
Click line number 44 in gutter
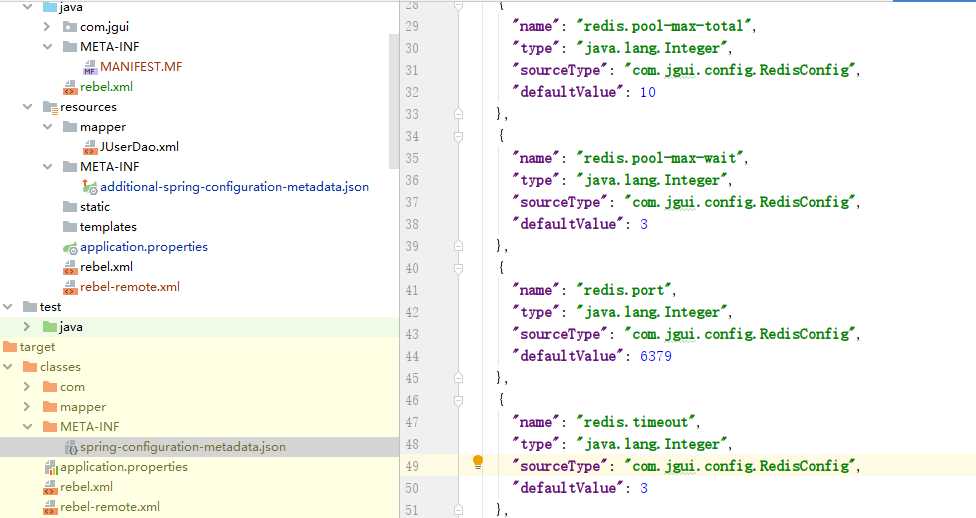pos(412,356)
